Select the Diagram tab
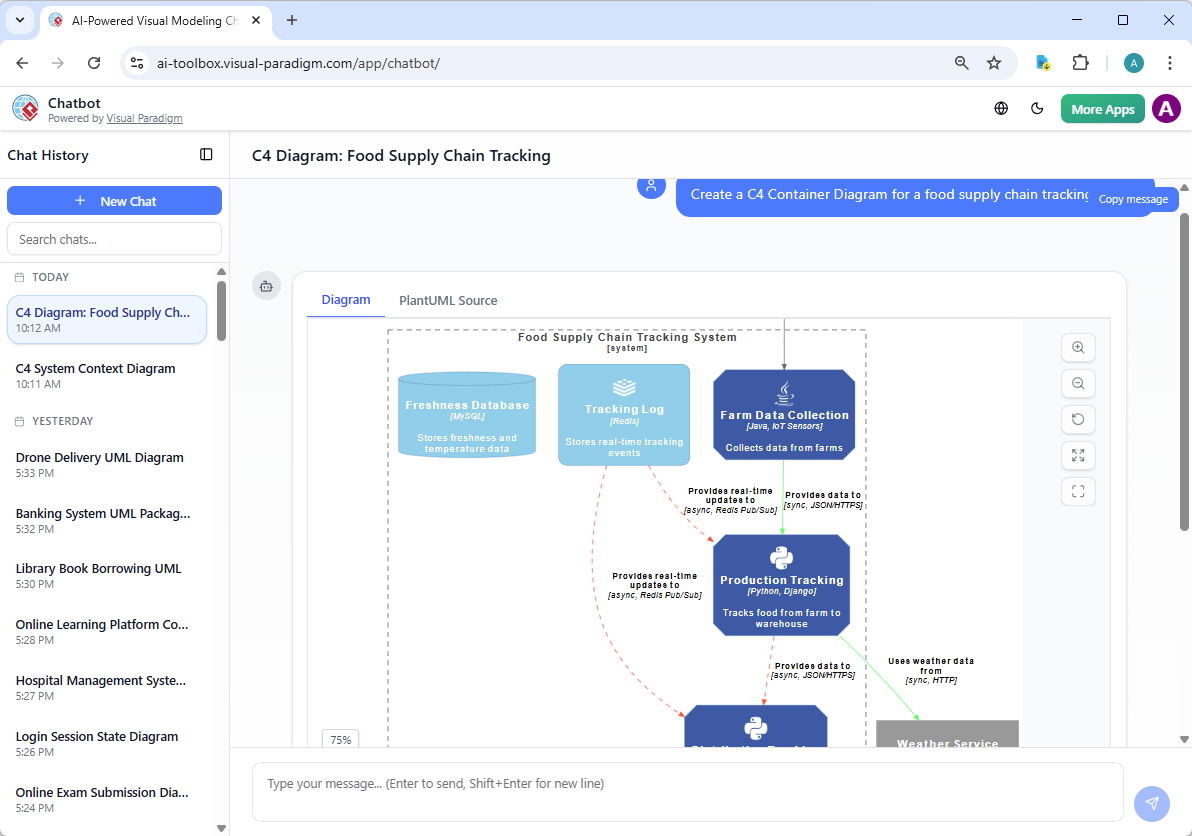1192x836 pixels. (345, 300)
